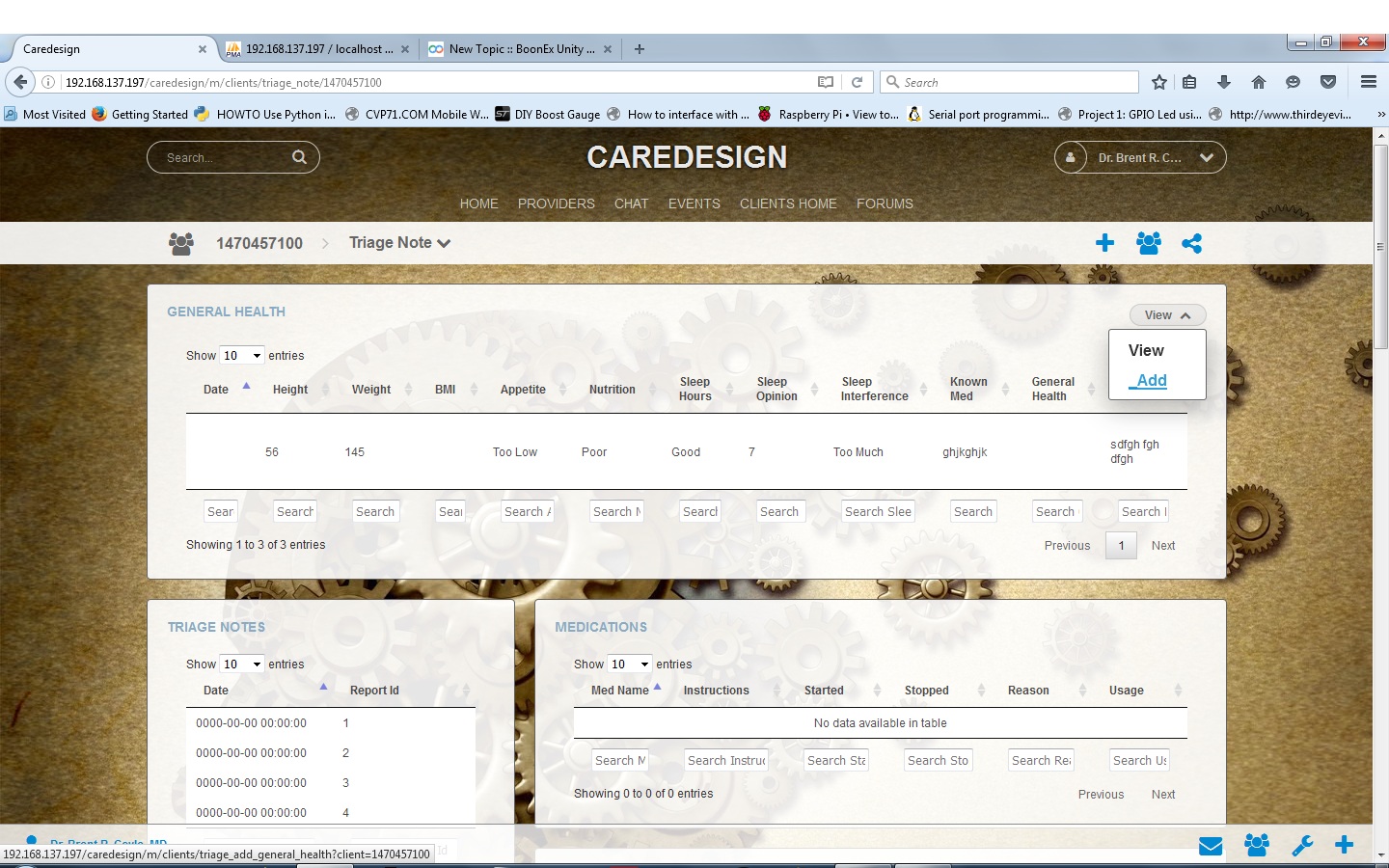
Task: Open General Health entries count dropdown
Action: pyautogui.click(x=241, y=356)
